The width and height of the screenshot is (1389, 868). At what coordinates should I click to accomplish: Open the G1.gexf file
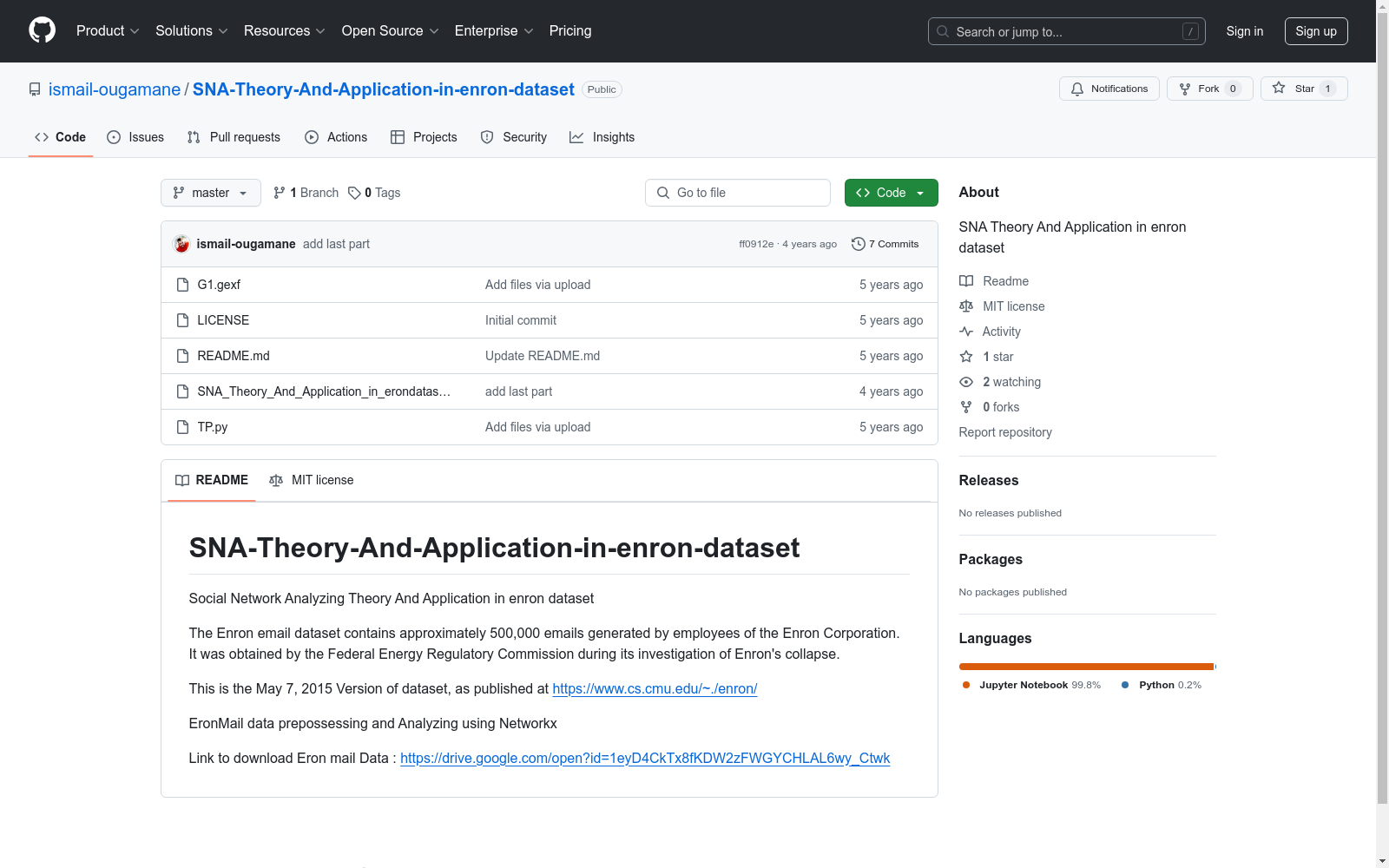[x=219, y=285]
